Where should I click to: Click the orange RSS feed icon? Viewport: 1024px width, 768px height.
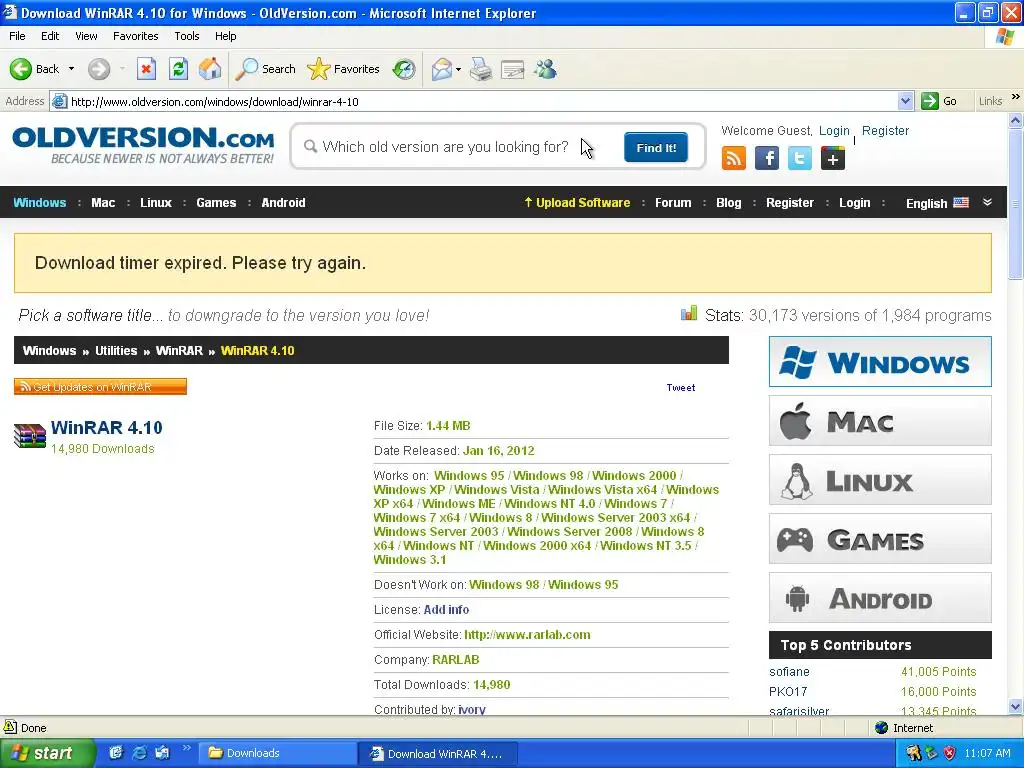point(733,158)
